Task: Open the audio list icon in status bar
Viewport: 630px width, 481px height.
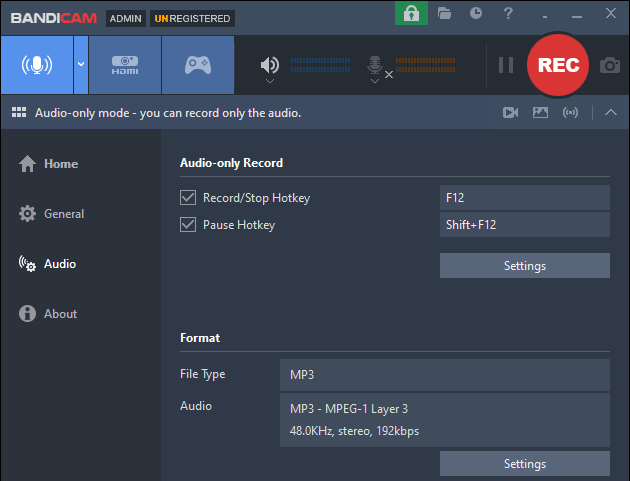Action: tap(571, 113)
